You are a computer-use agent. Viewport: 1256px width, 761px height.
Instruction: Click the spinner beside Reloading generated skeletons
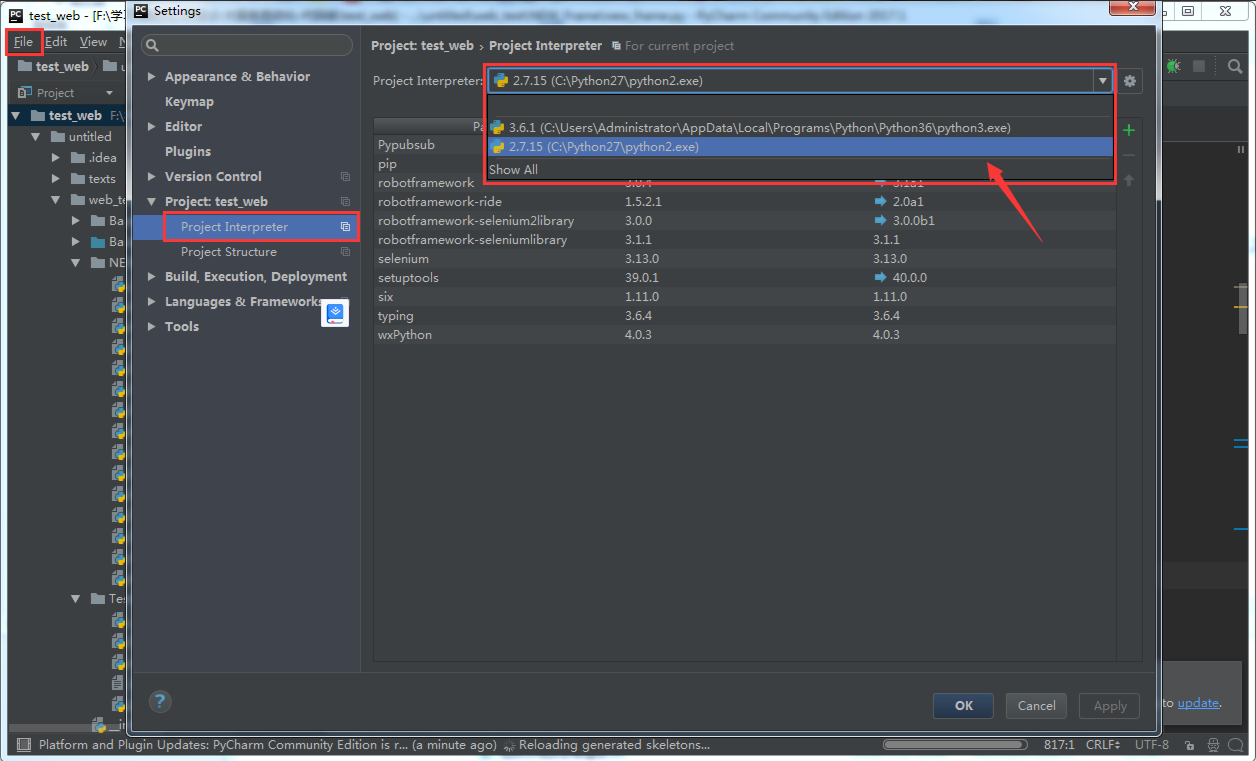coord(509,745)
